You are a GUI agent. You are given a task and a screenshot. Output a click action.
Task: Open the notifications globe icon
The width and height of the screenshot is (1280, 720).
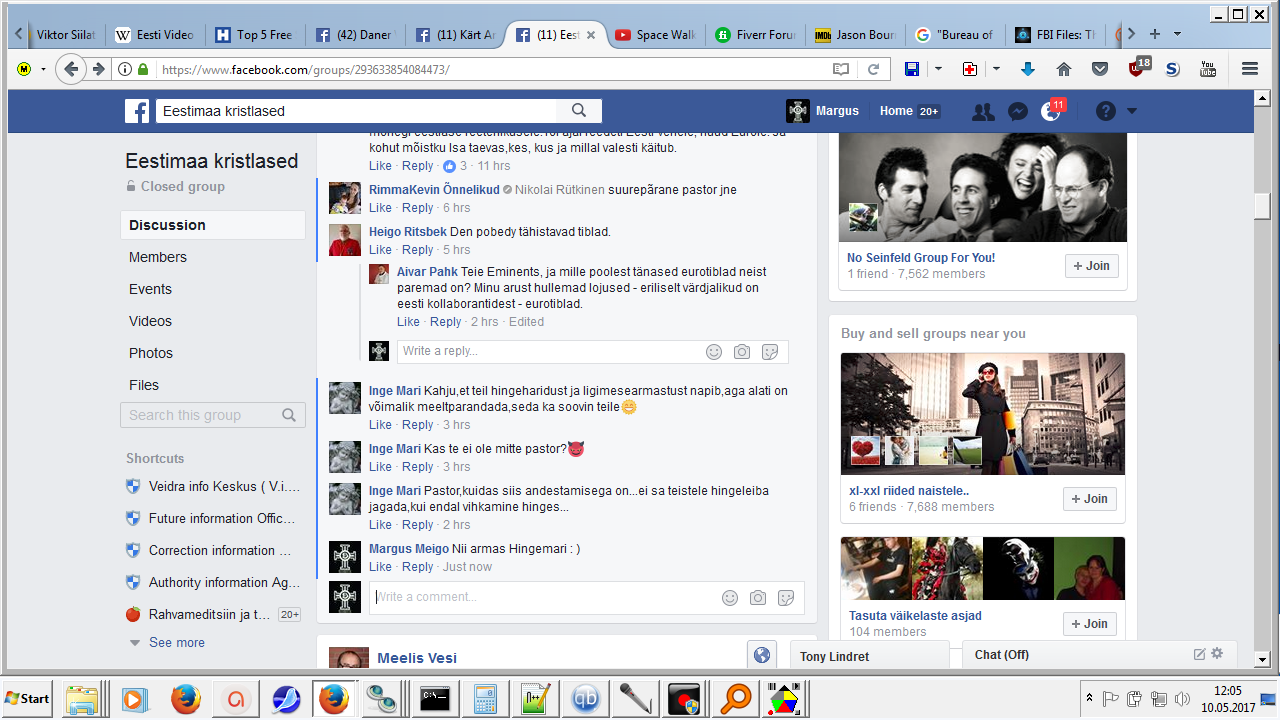coord(1050,112)
